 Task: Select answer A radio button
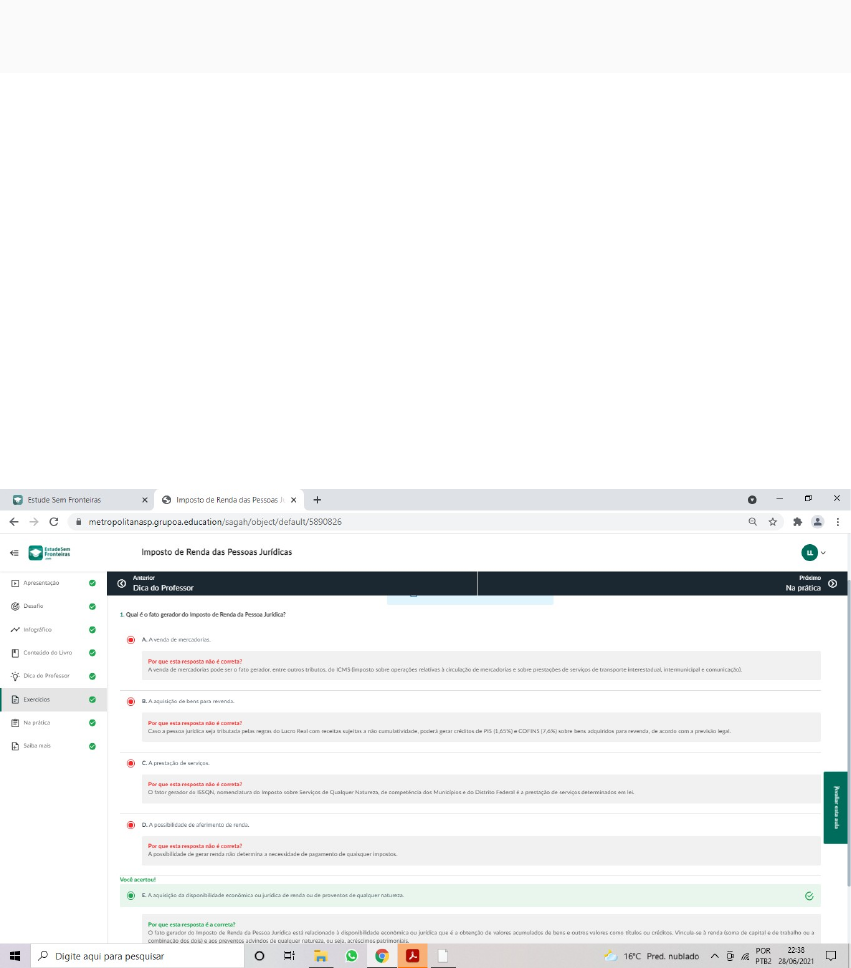(x=131, y=639)
